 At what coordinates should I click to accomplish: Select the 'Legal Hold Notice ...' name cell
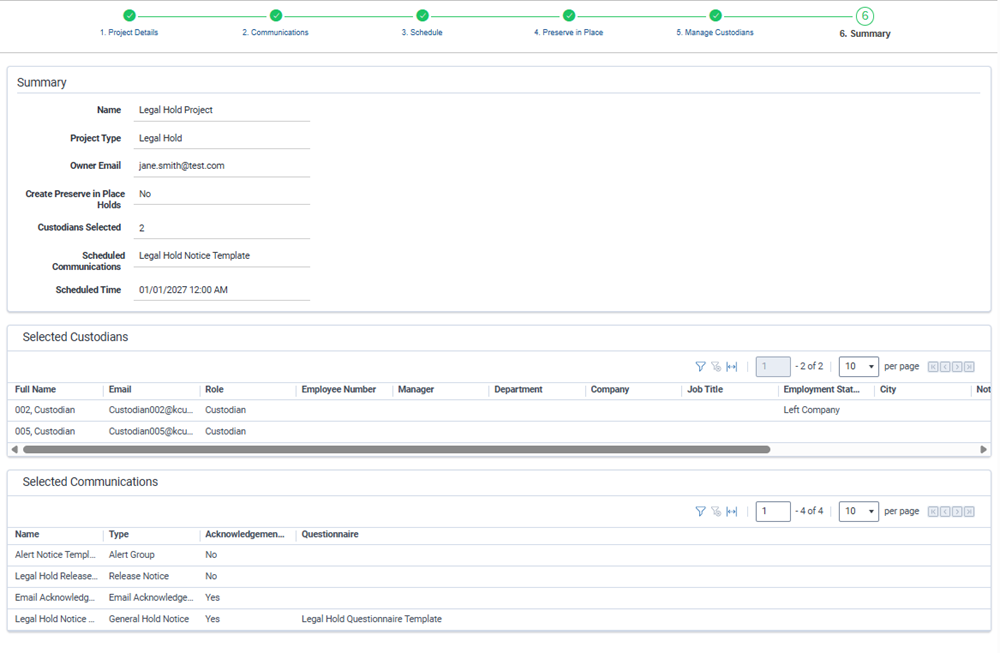pyautogui.click(x=55, y=619)
